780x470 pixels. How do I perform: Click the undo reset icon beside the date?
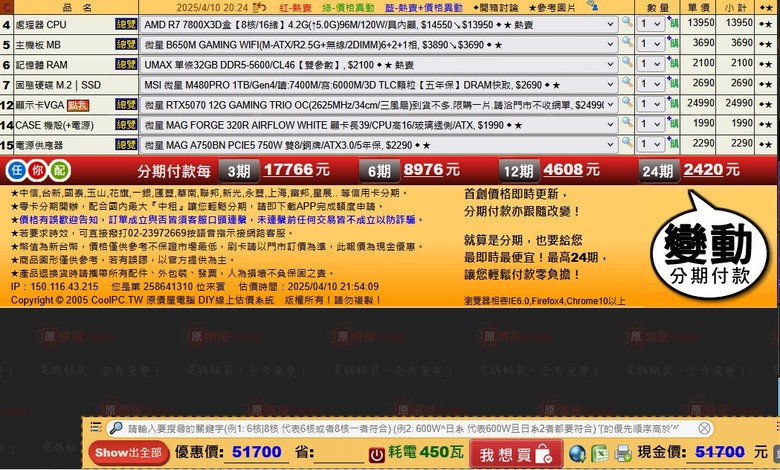259,7
